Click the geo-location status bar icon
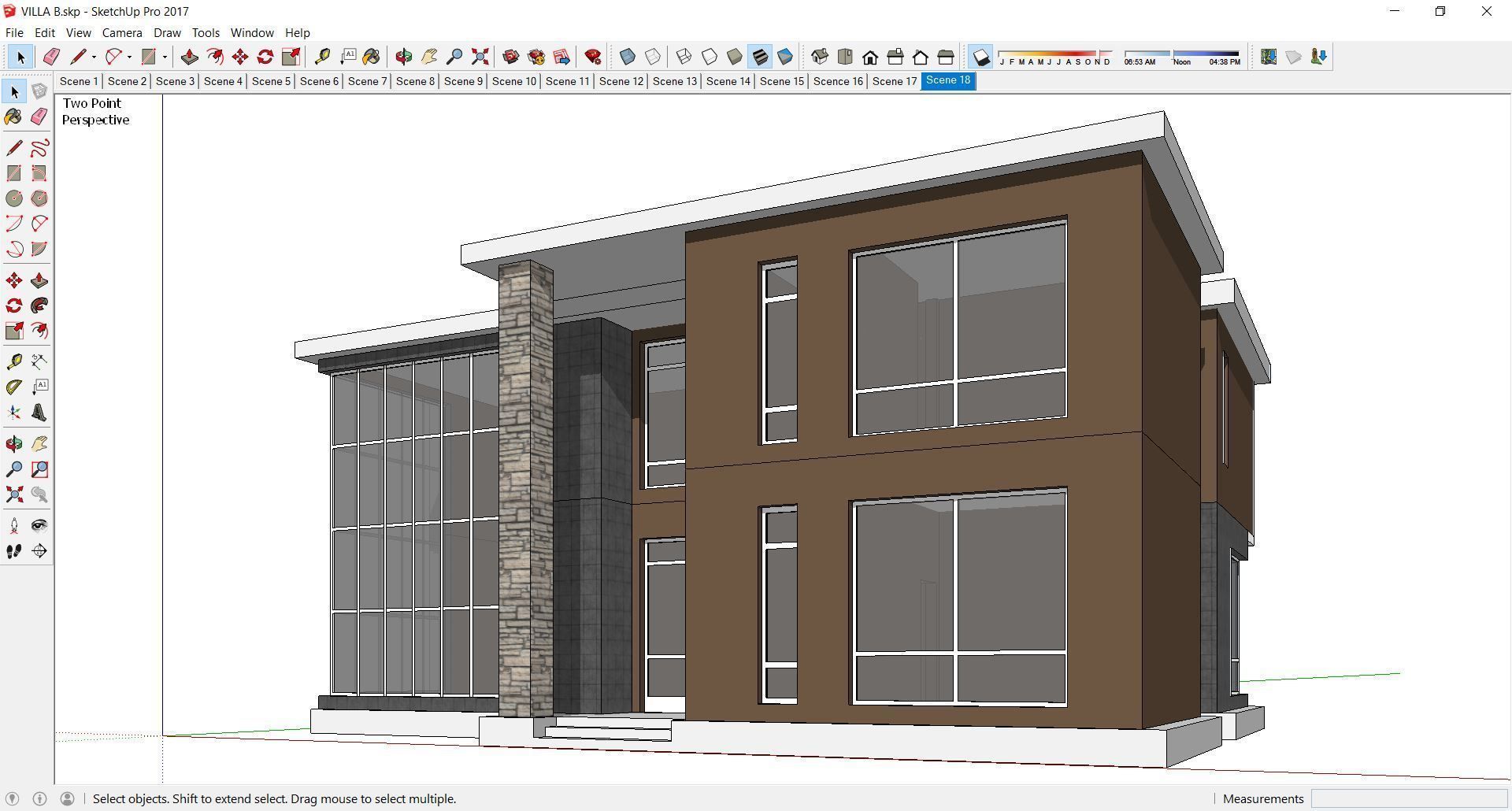Viewport: 1512px width, 811px height. (x=12, y=799)
